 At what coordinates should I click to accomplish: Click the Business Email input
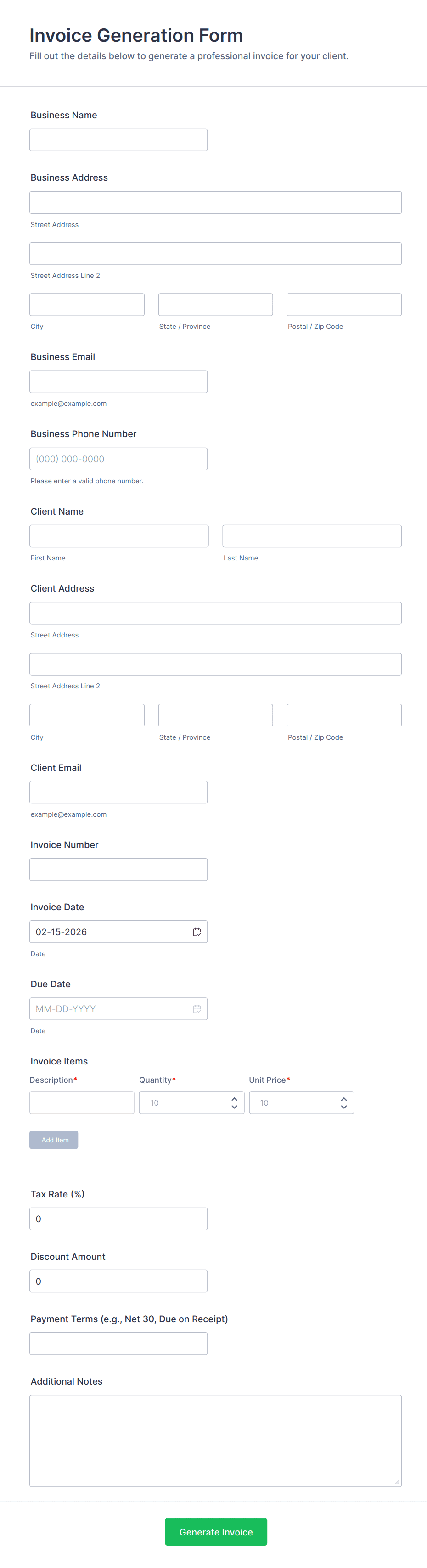118,382
